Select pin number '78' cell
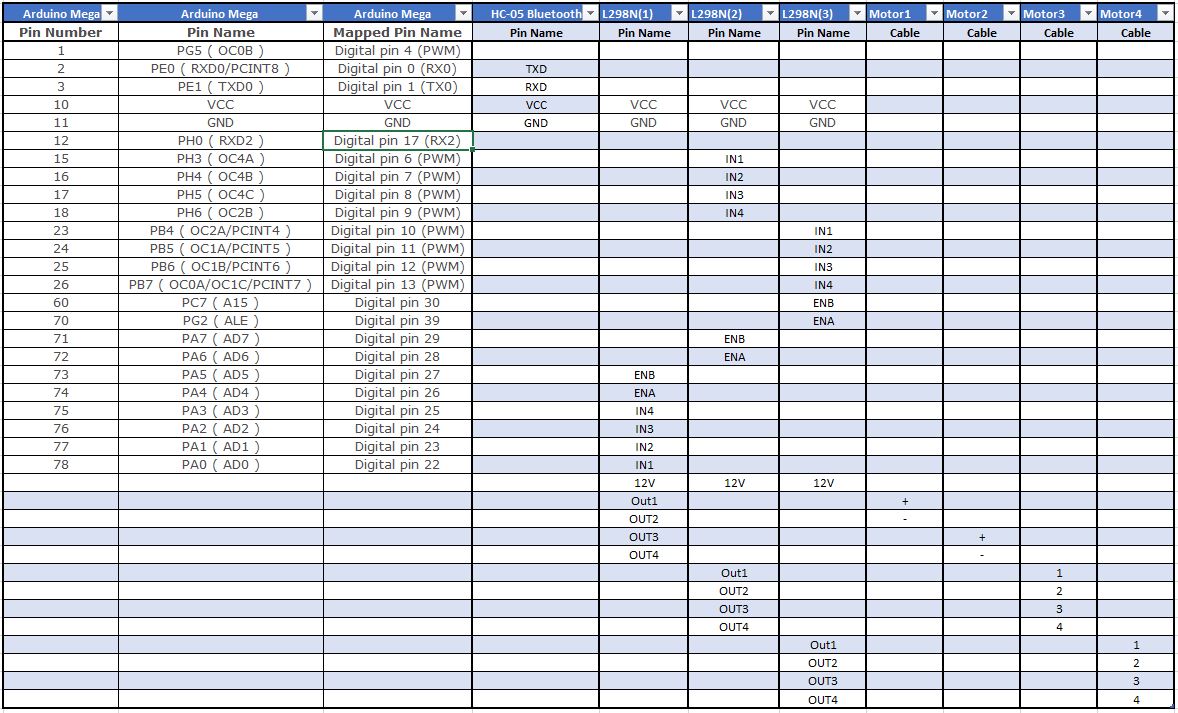 tap(61, 465)
